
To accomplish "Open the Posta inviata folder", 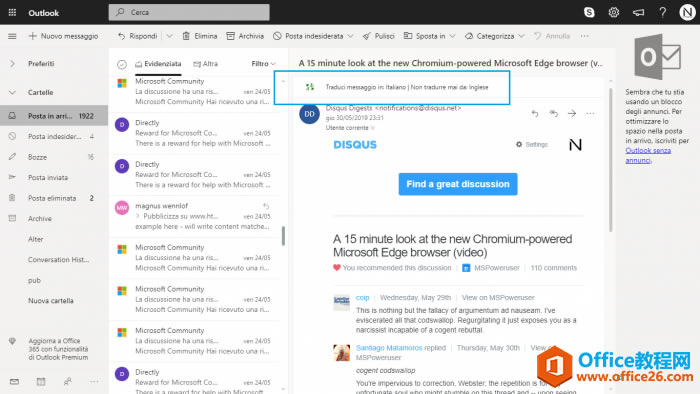I will [x=54, y=178].
